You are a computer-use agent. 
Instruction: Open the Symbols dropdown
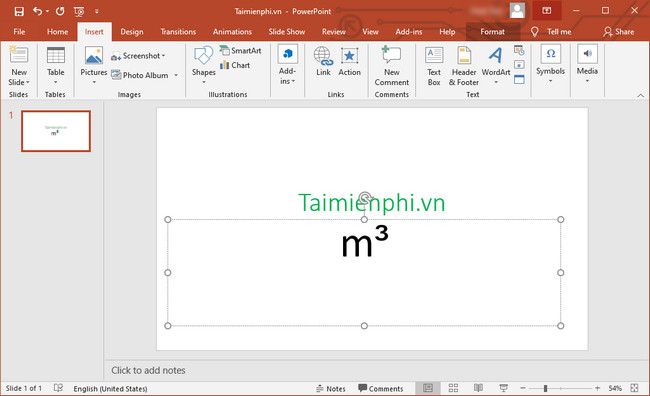(551, 64)
